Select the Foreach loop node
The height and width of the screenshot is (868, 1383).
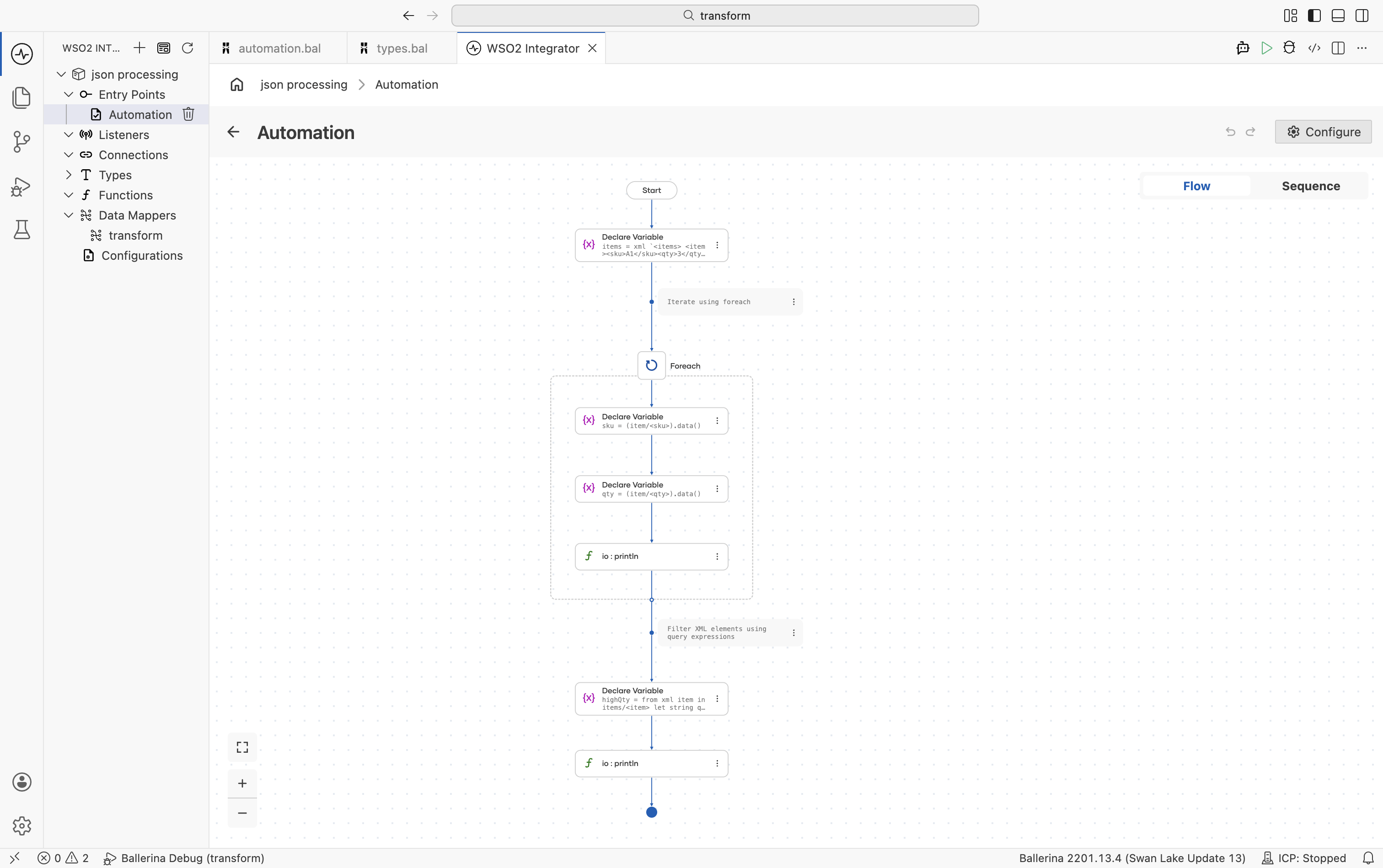pyautogui.click(x=652, y=365)
